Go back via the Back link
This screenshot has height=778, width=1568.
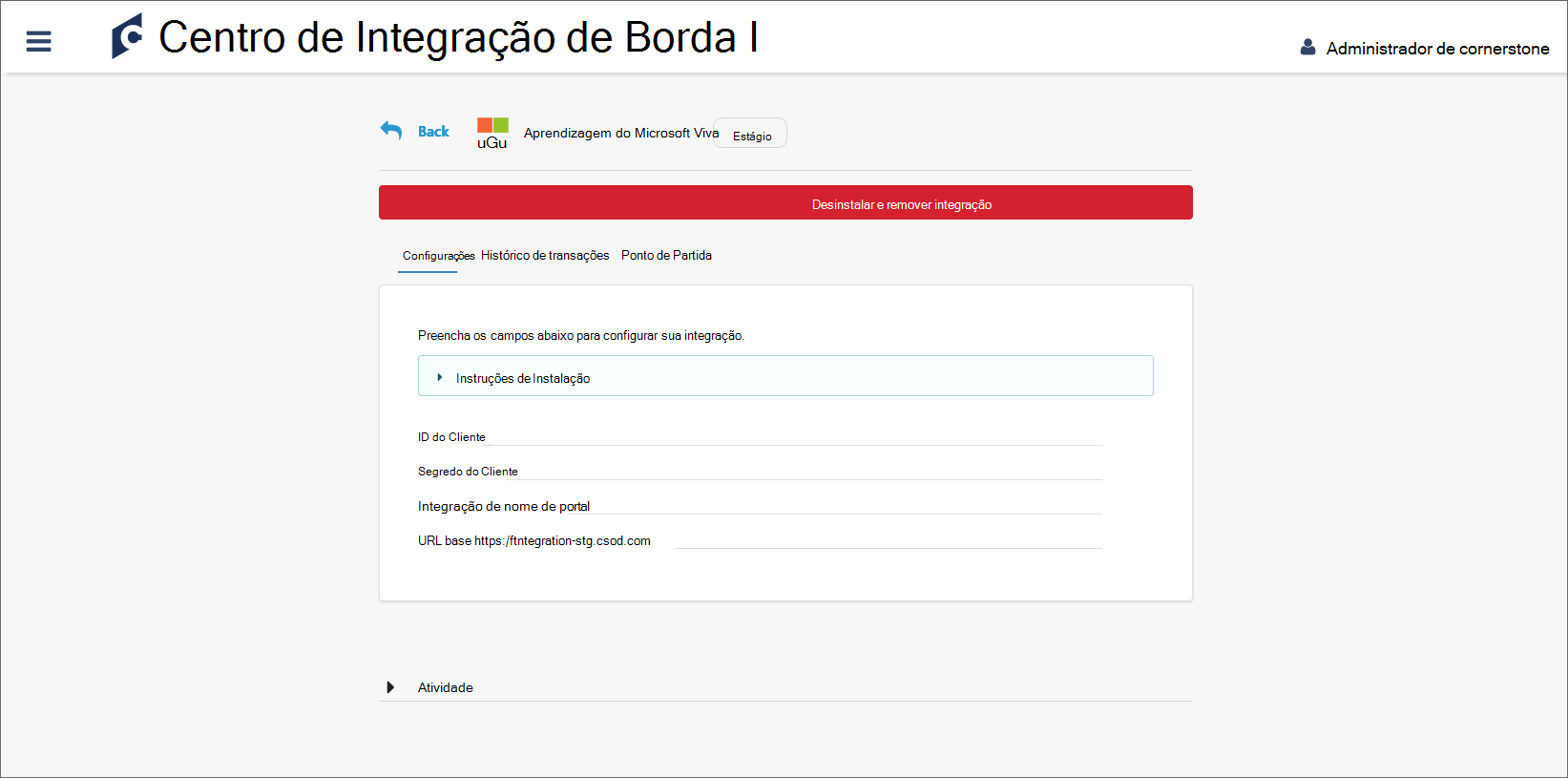tap(433, 132)
